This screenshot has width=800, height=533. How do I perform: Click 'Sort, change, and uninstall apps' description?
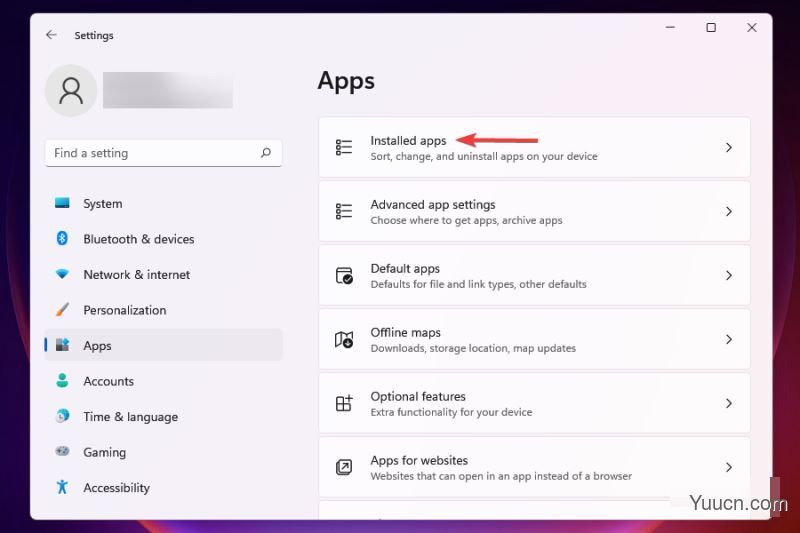coord(484,156)
